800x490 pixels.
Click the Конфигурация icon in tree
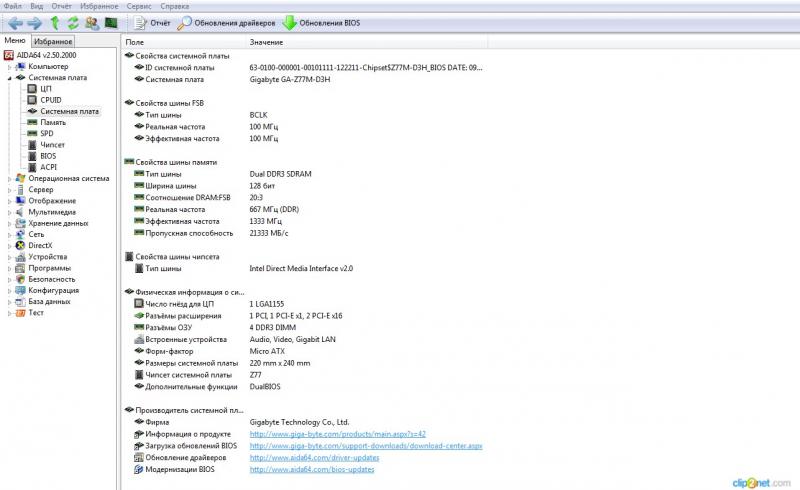(20, 290)
